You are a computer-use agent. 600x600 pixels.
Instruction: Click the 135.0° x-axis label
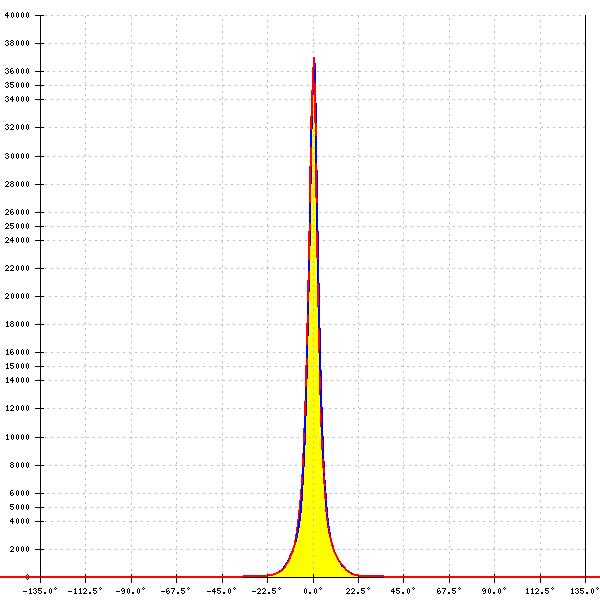pyautogui.click(x=585, y=590)
